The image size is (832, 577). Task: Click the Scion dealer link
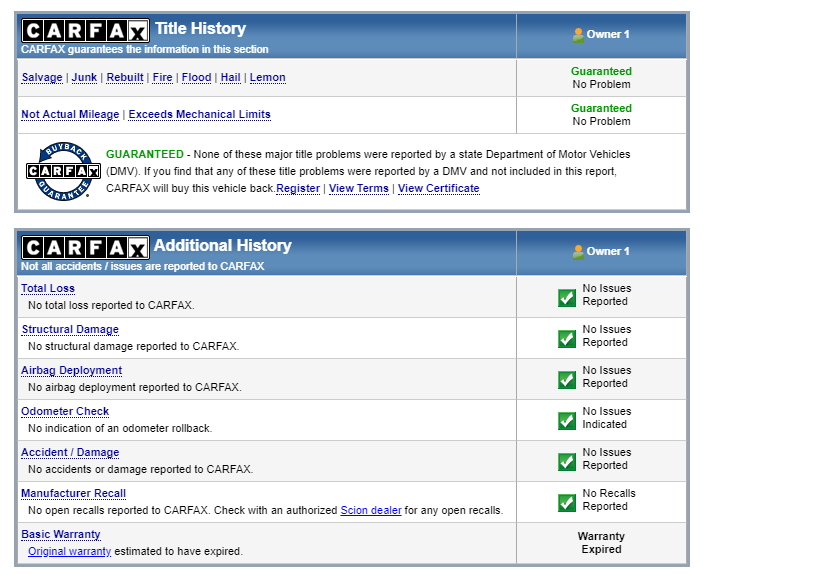tap(371, 511)
